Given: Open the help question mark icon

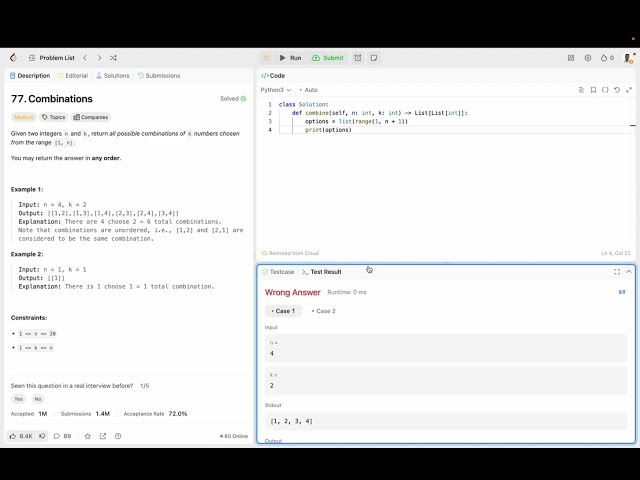Looking at the screenshot, I should coord(118,436).
